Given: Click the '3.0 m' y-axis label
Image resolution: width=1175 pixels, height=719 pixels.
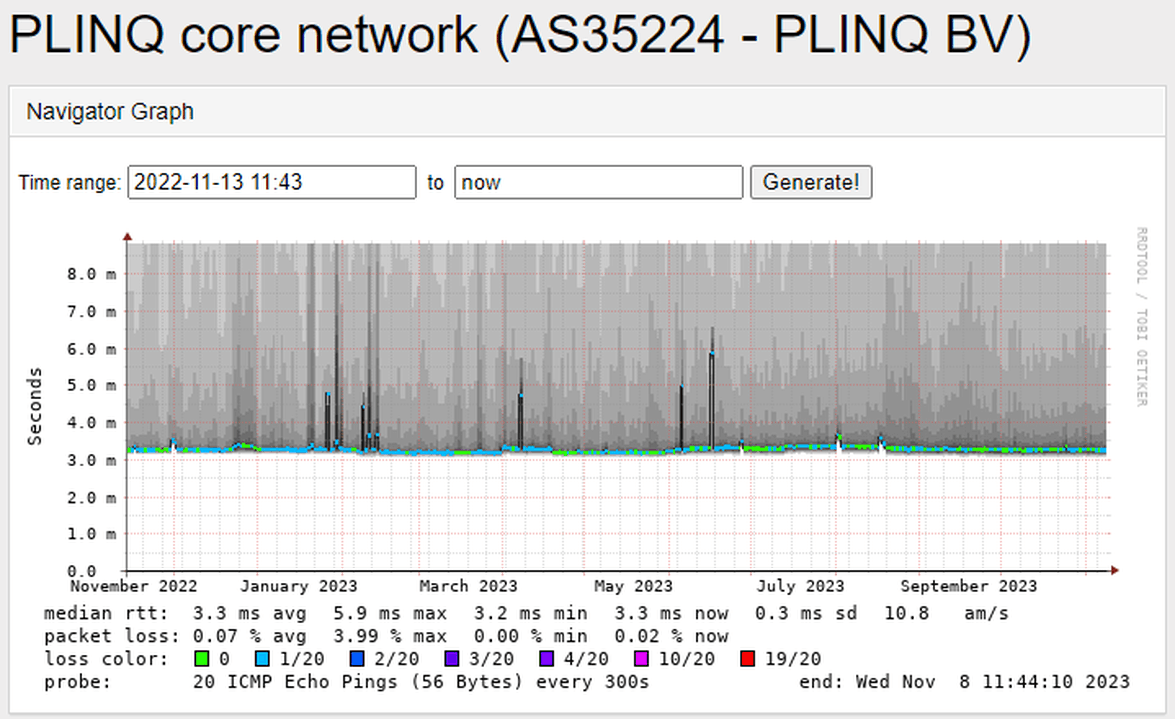Looking at the screenshot, I should coord(91,460).
